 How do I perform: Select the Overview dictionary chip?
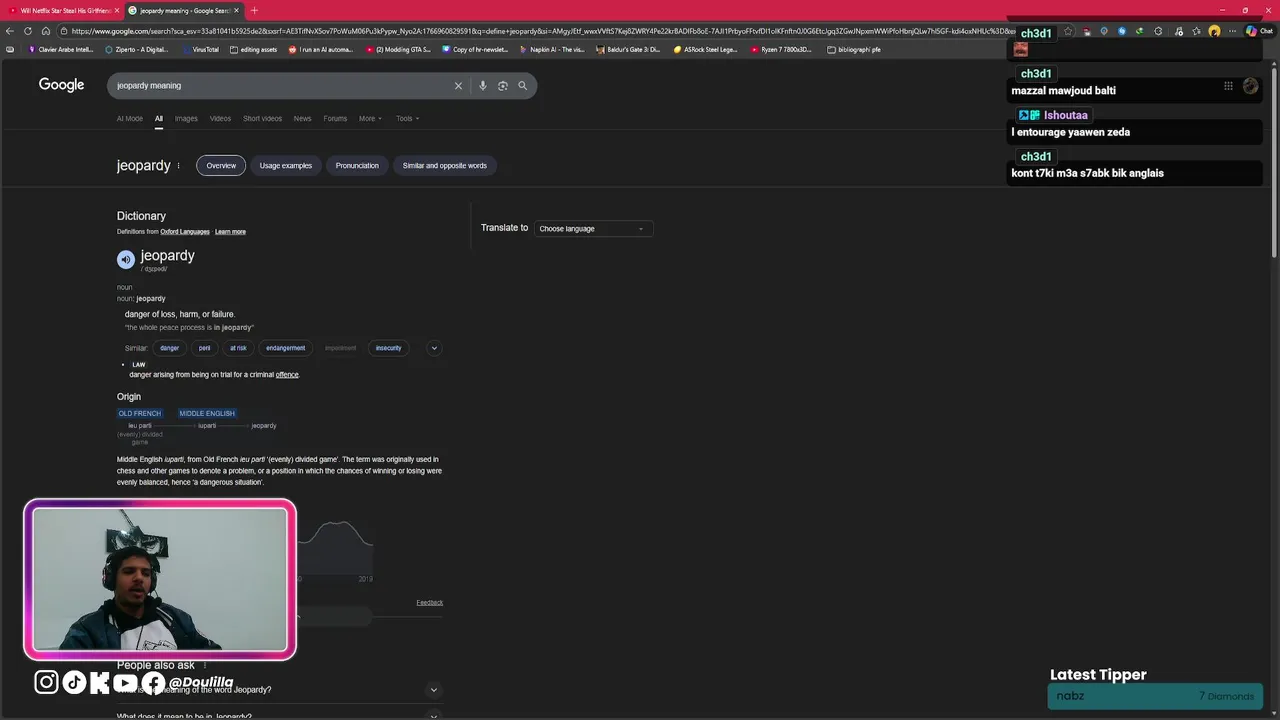221,166
